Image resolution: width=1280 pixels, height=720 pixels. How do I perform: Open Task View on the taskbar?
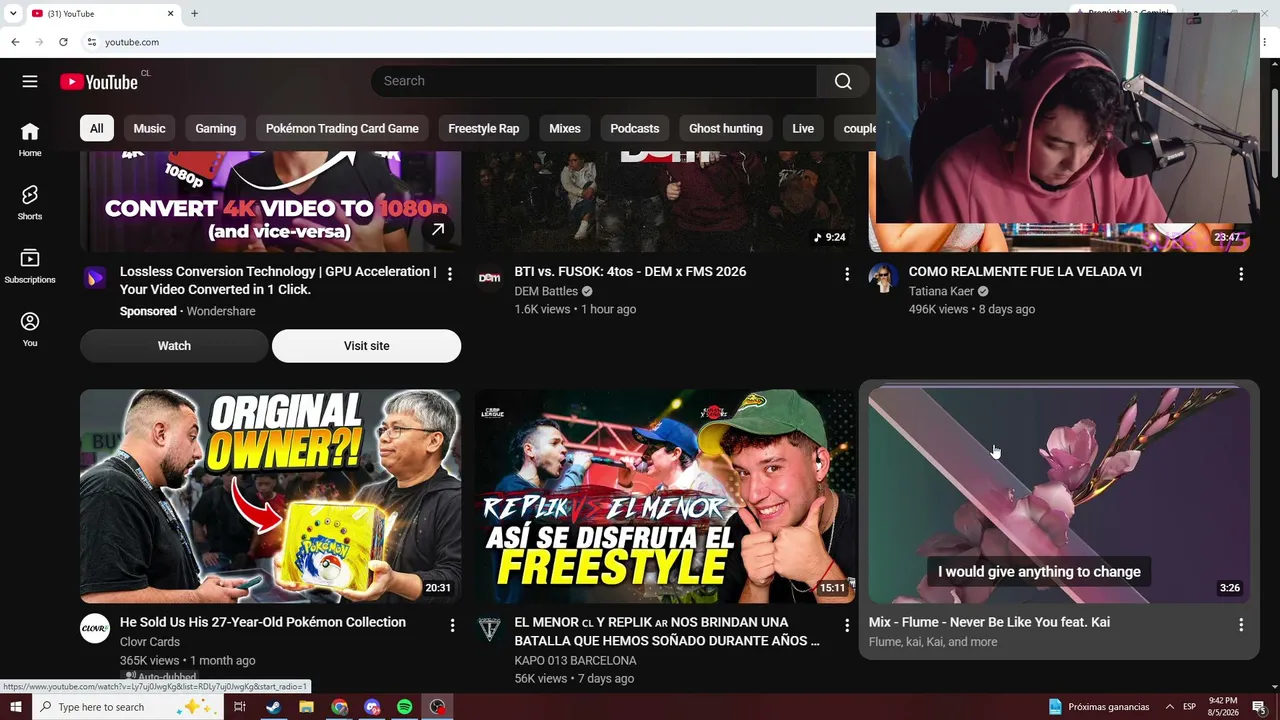[x=240, y=707]
